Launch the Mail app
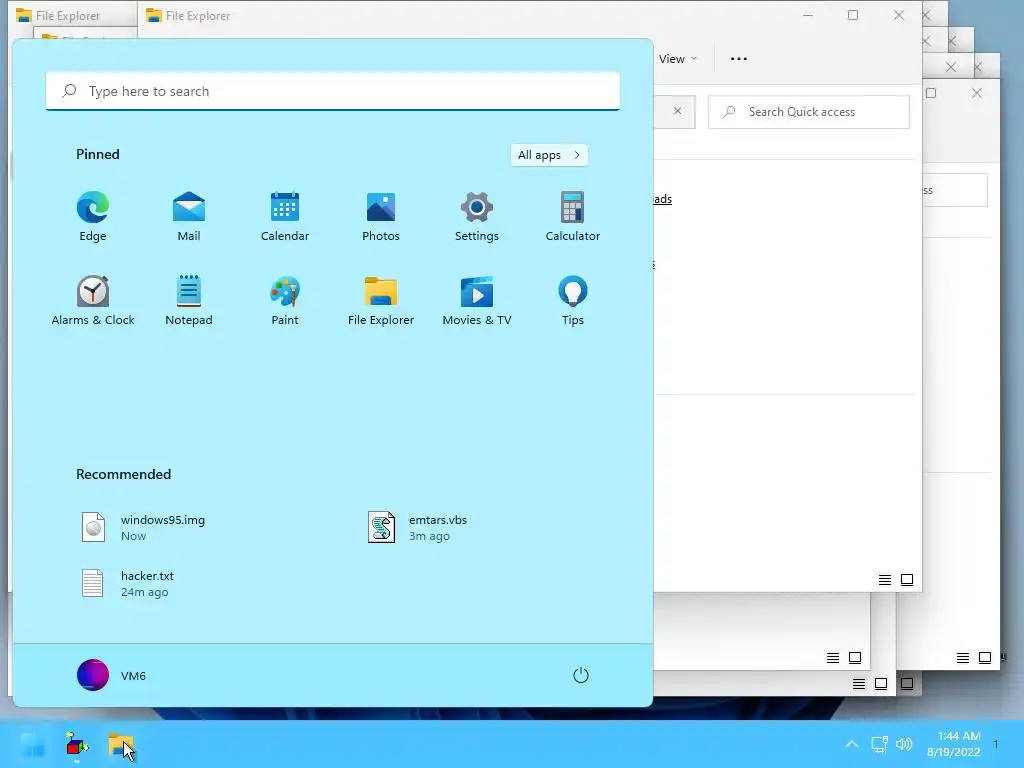This screenshot has height=768, width=1024. (189, 217)
